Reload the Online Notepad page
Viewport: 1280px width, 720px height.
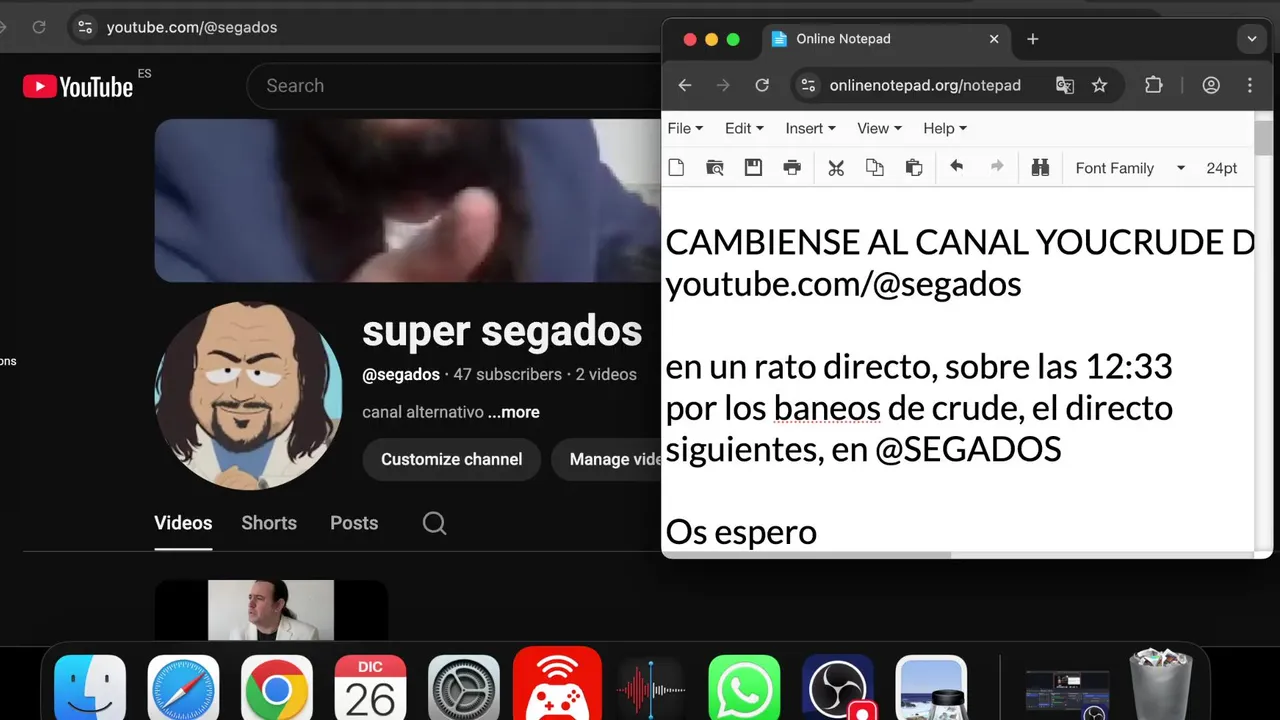click(762, 85)
